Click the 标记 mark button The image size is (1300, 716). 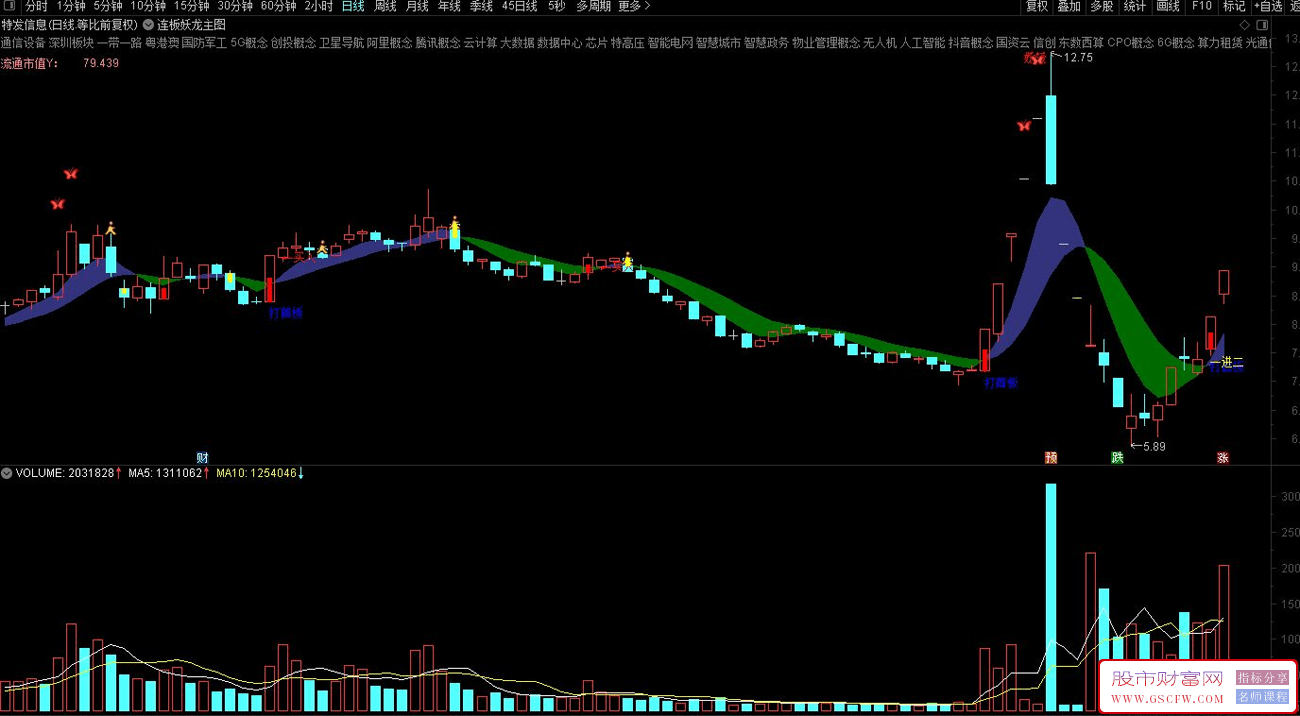(1234, 6)
